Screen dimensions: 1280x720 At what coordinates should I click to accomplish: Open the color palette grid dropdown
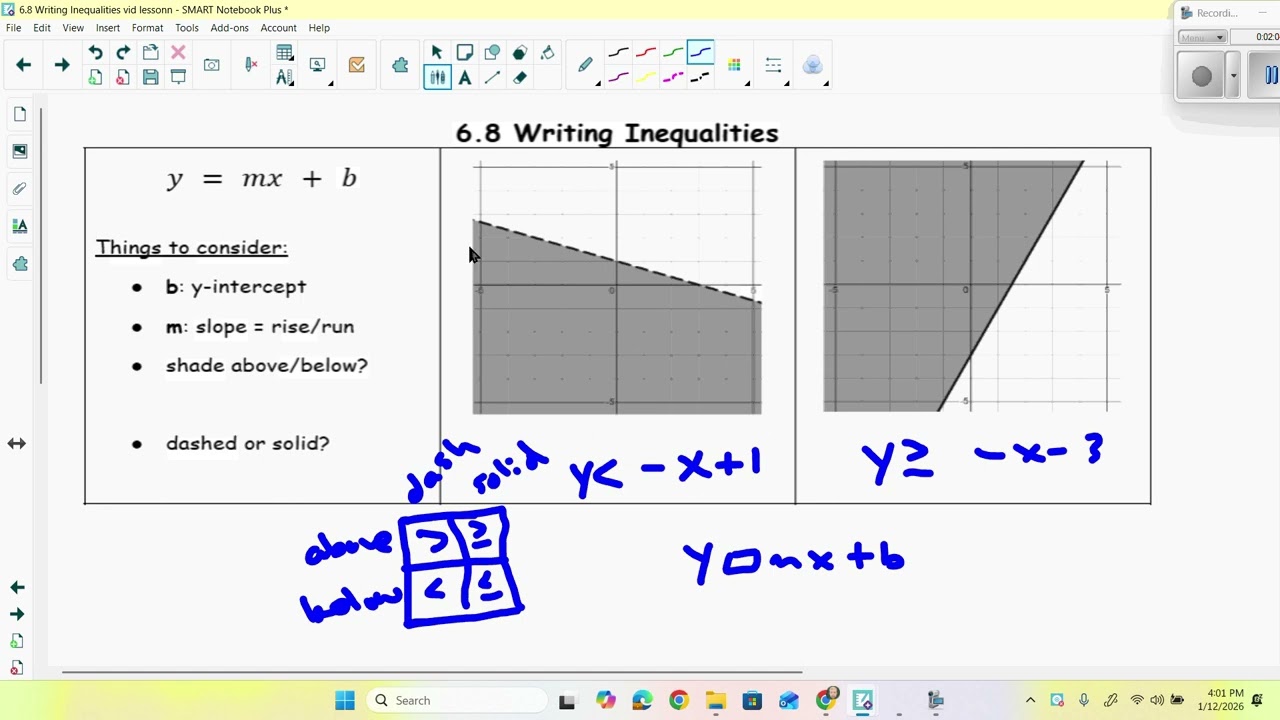[737, 65]
